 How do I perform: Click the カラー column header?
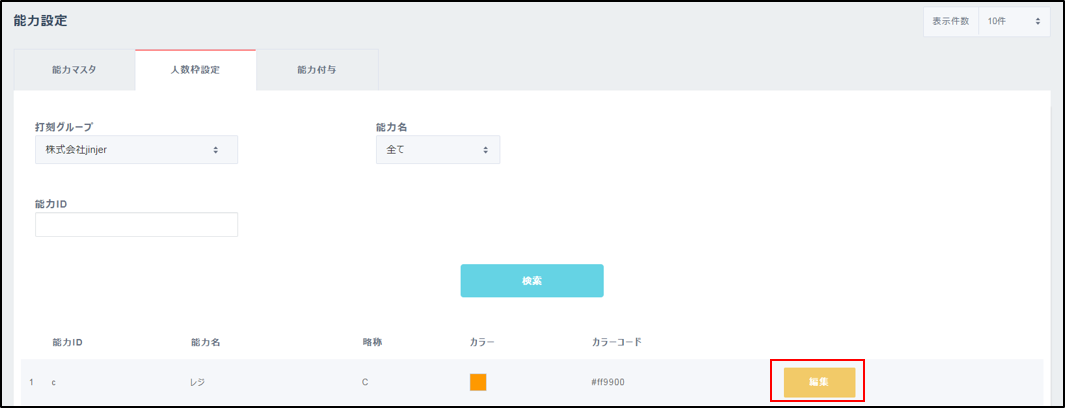coord(482,342)
